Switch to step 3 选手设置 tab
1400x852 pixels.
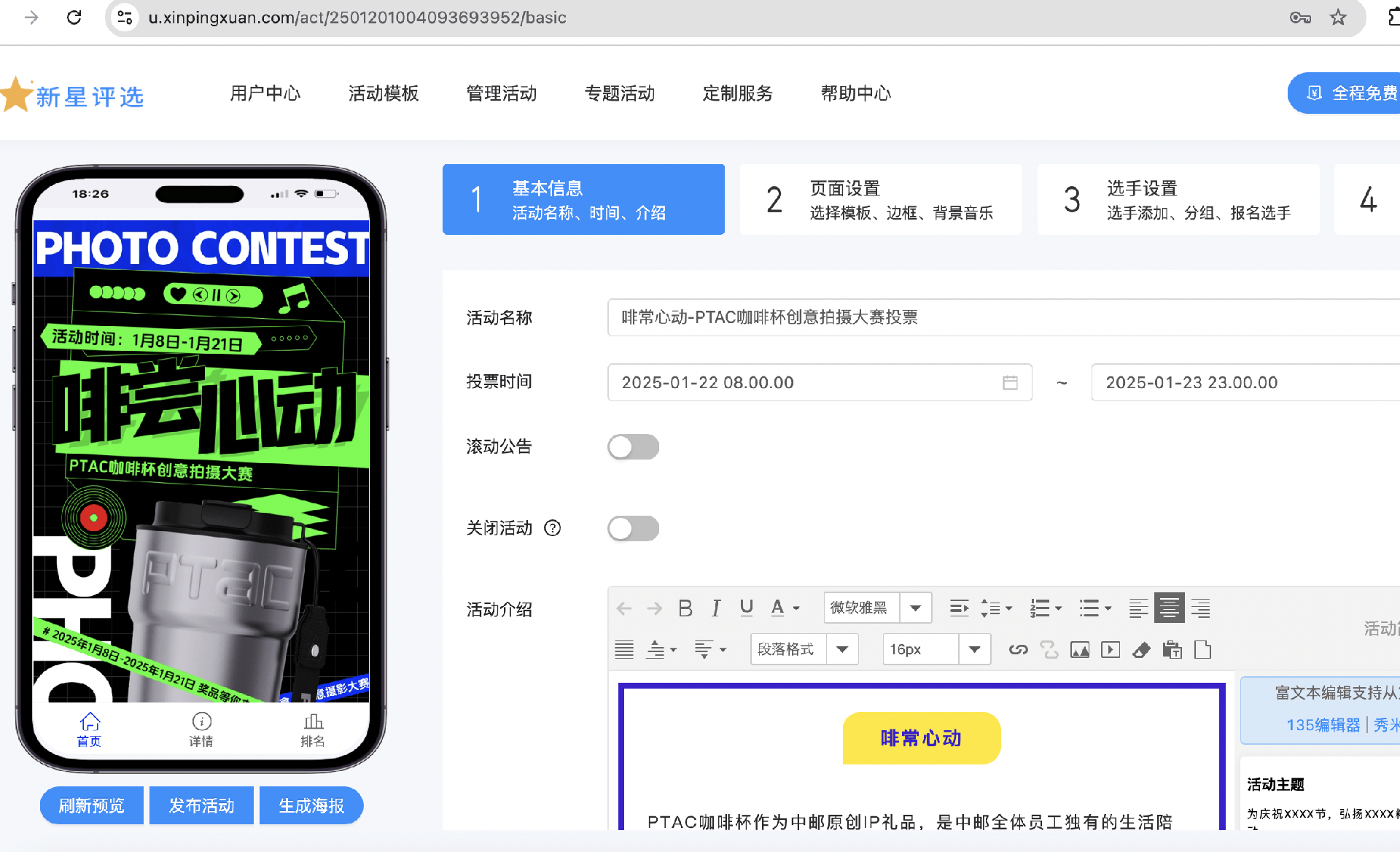(x=1178, y=199)
